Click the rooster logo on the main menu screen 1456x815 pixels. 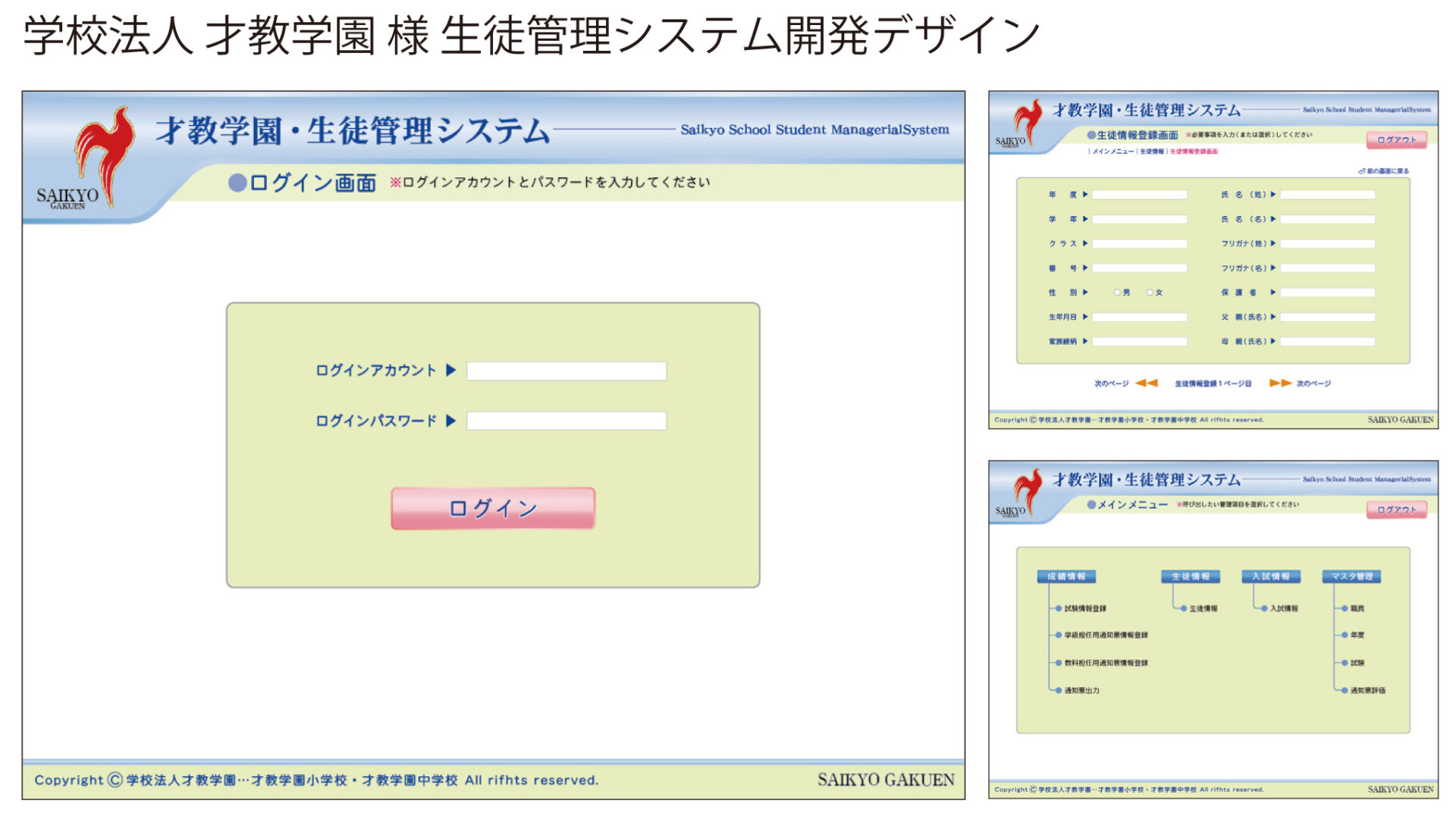coord(1028,491)
